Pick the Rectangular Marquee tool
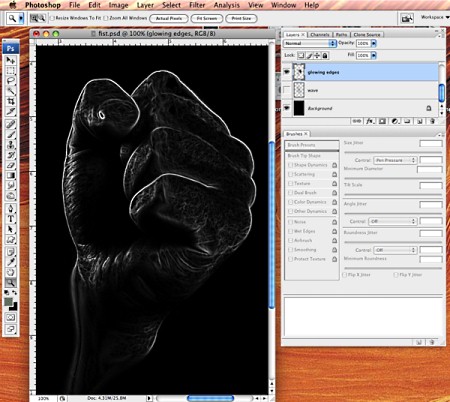This screenshot has height=402, width=450. [x=11, y=70]
